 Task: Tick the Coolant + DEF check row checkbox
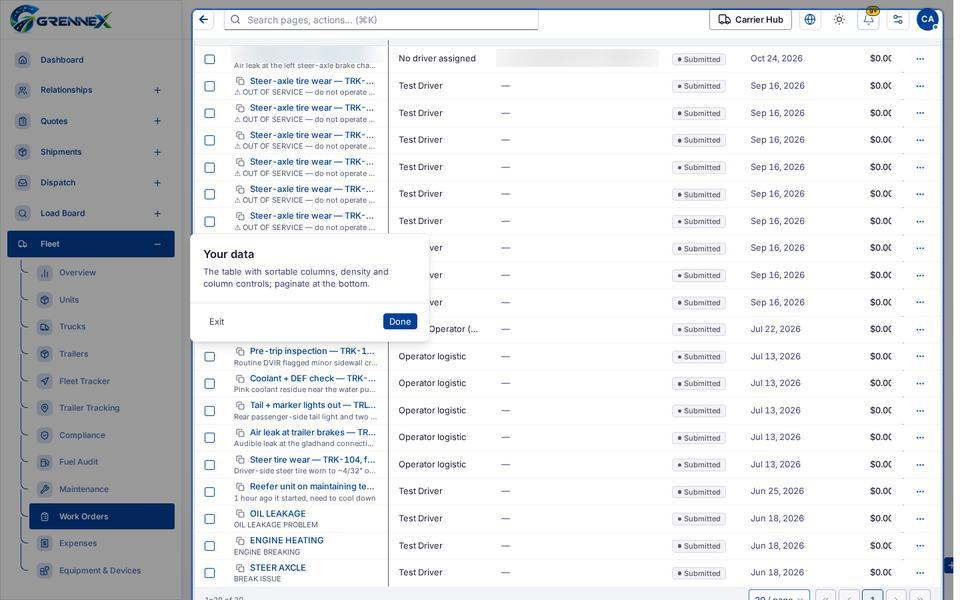(x=209, y=383)
